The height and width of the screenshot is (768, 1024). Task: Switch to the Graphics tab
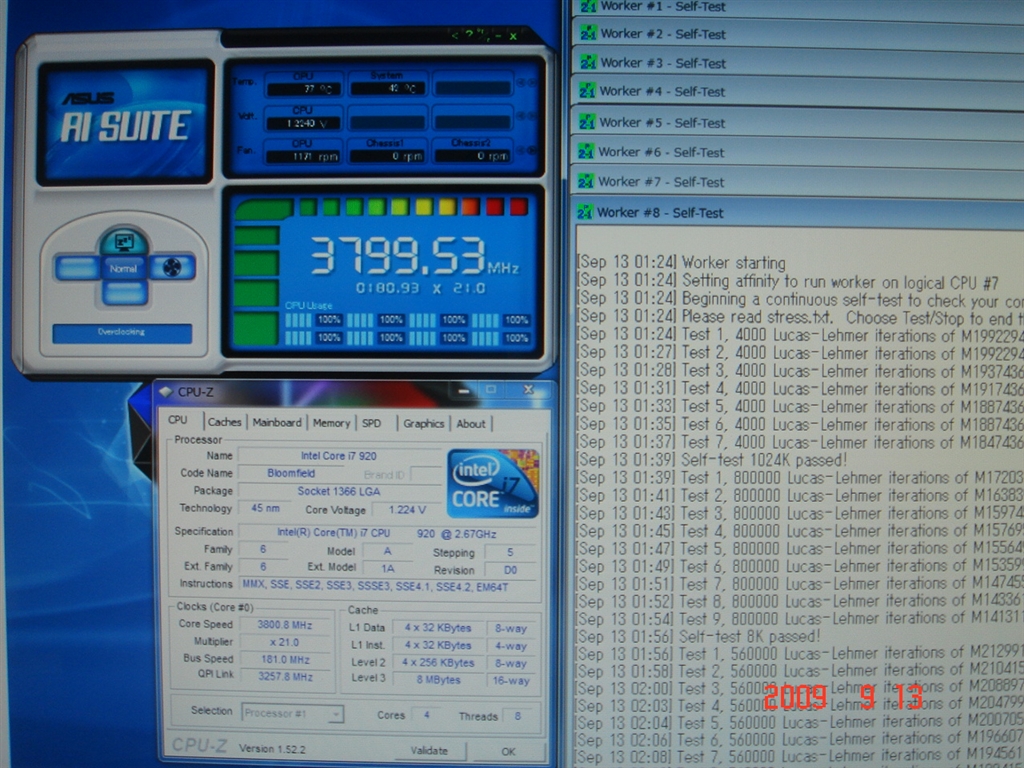pyautogui.click(x=423, y=424)
